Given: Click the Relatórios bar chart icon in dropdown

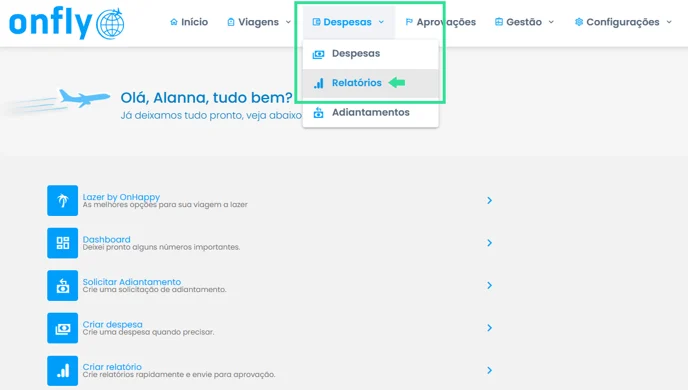Looking at the screenshot, I should pos(319,83).
